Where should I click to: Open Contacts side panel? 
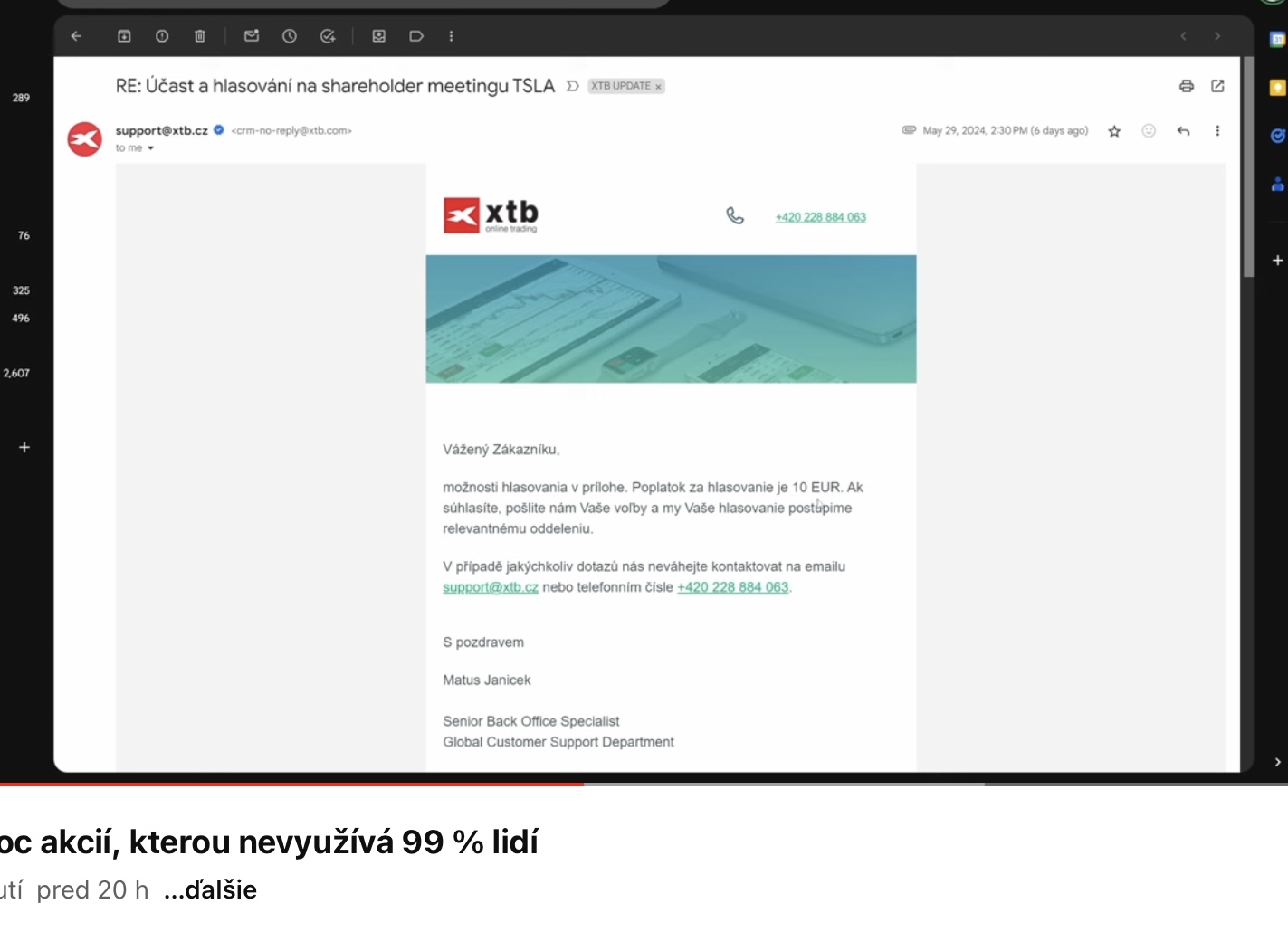[x=1277, y=184]
